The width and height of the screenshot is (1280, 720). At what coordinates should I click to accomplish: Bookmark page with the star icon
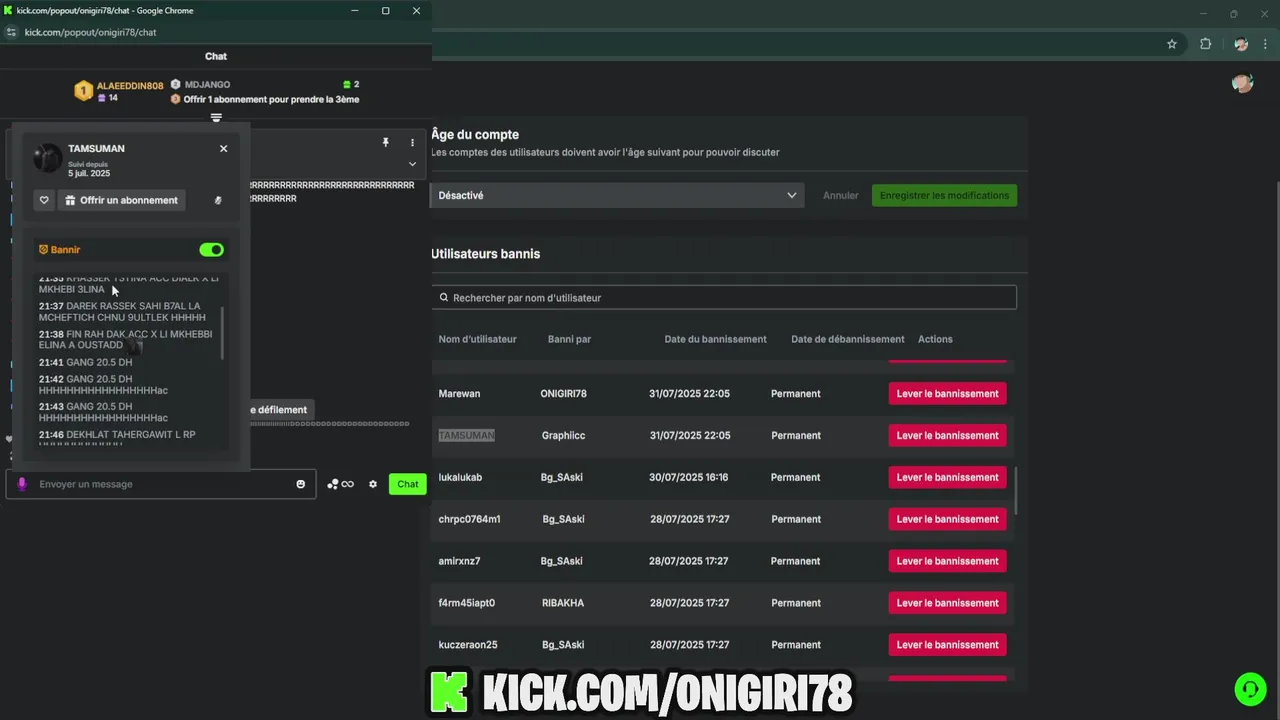click(x=1172, y=44)
